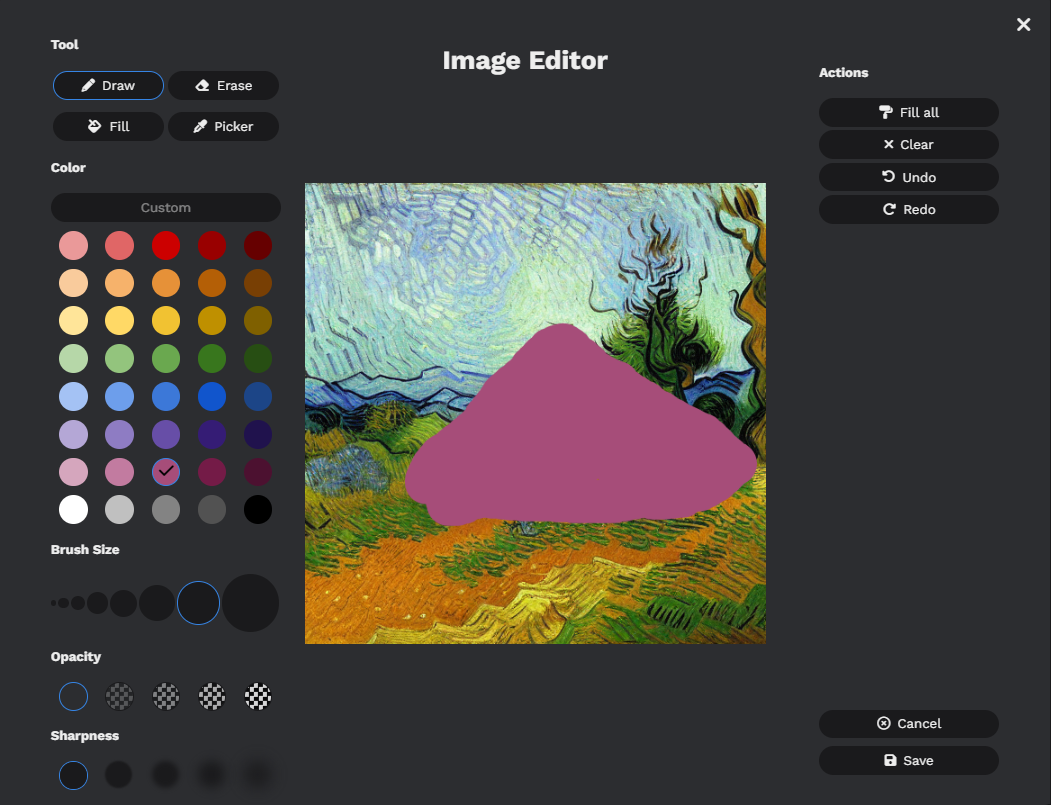The image size is (1051, 805).
Task: Pick the light gray swatch
Action: (x=119, y=509)
